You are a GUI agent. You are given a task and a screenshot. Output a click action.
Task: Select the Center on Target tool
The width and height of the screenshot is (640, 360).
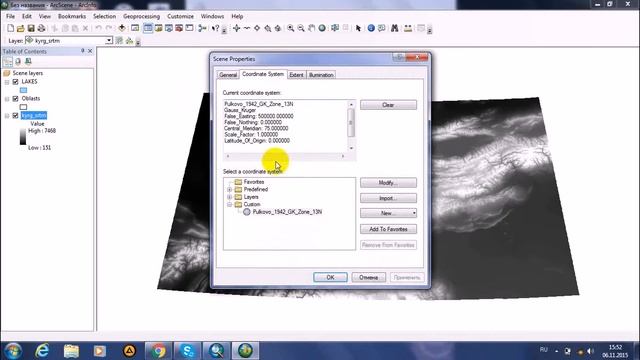coord(257,28)
